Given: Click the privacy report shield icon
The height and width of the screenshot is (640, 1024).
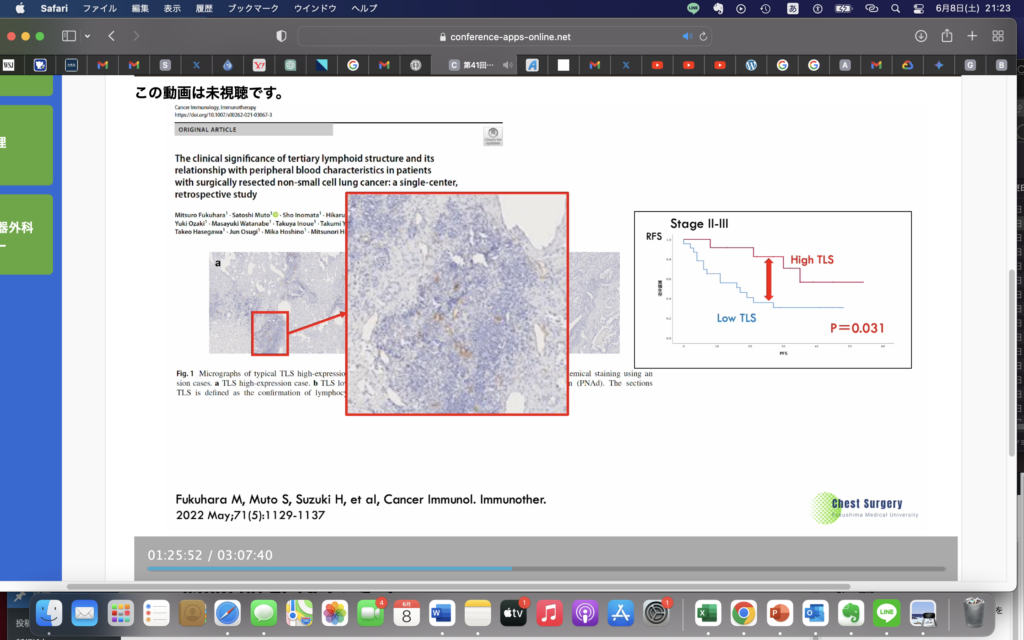Looking at the screenshot, I should point(281,36).
